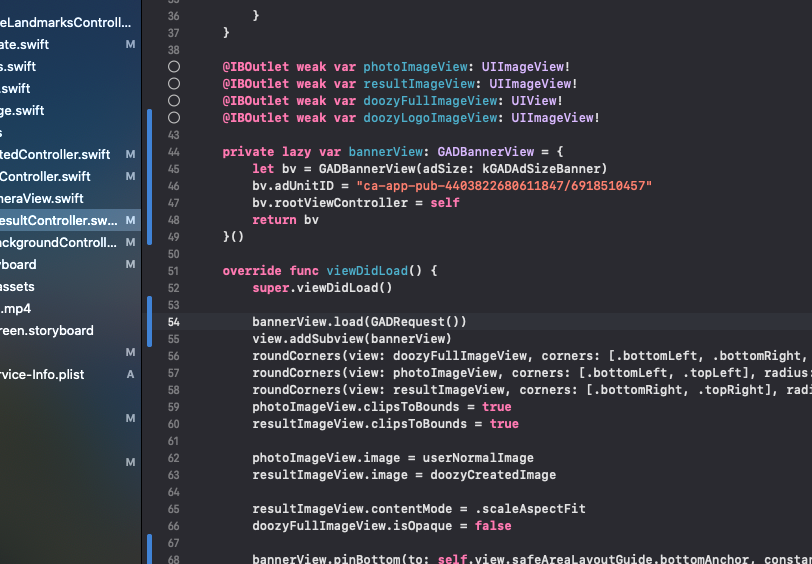The height and width of the screenshot is (564, 812).
Task: Click the doozyLogoImageView outlet connection circle
Action: pyautogui.click(x=174, y=118)
